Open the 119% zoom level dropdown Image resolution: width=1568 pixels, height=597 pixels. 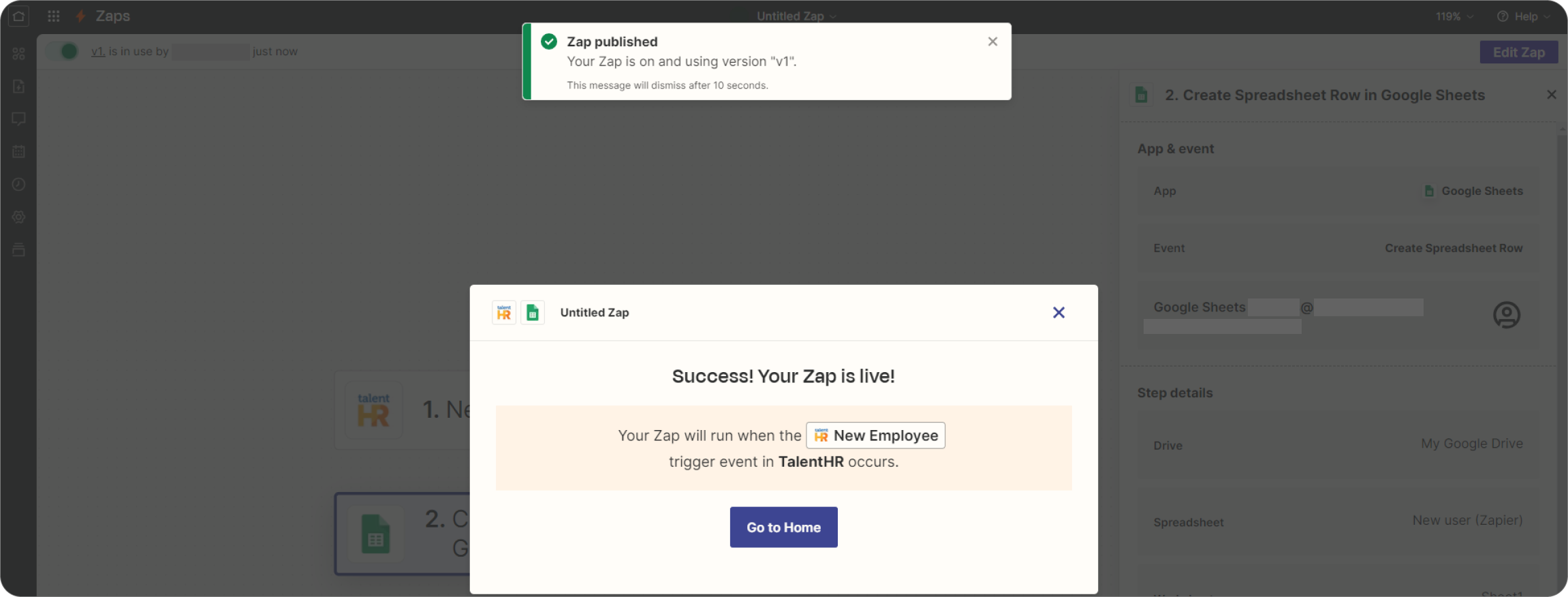[x=1454, y=16]
